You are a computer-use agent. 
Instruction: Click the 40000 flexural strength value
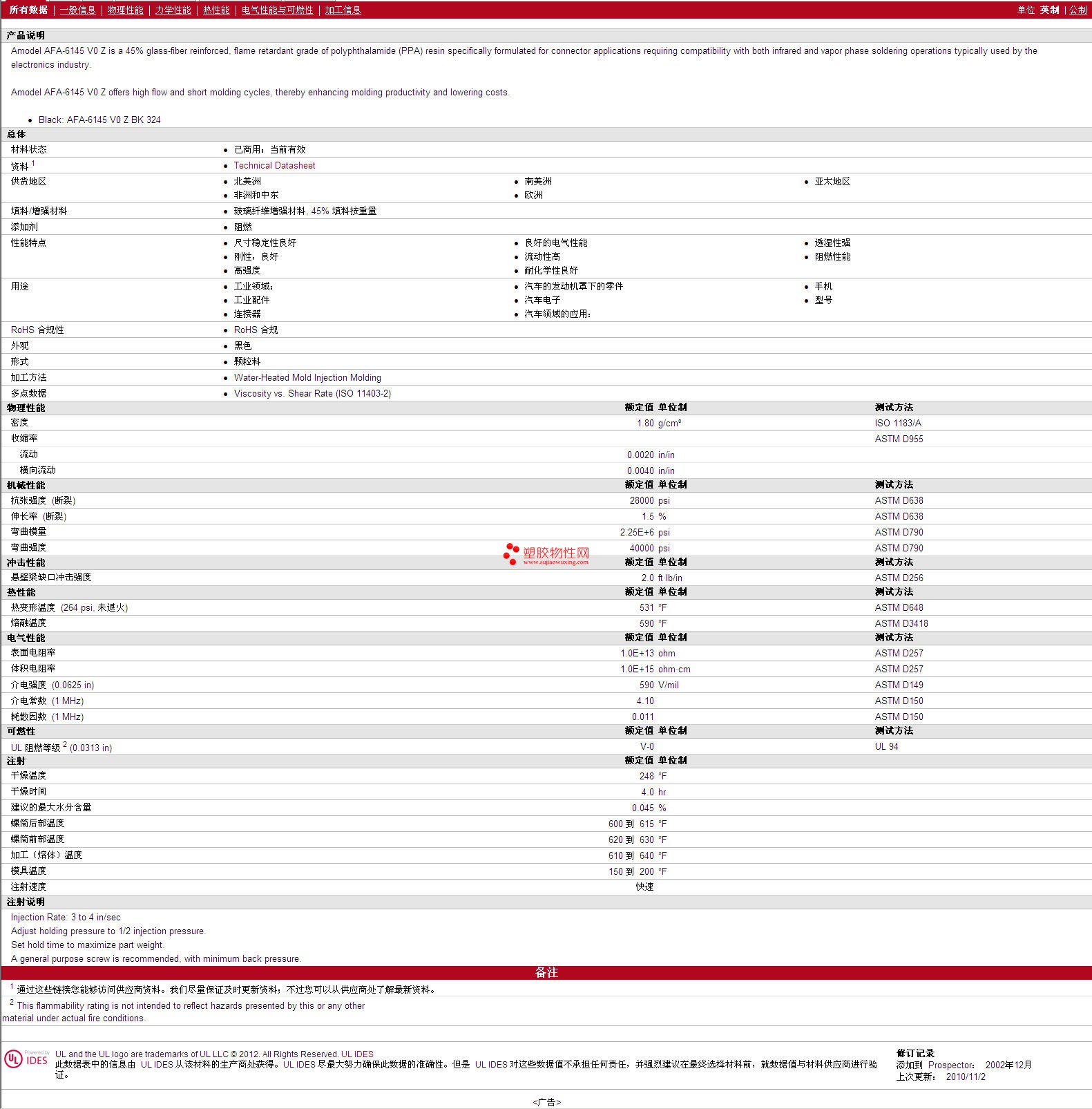point(642,549)
